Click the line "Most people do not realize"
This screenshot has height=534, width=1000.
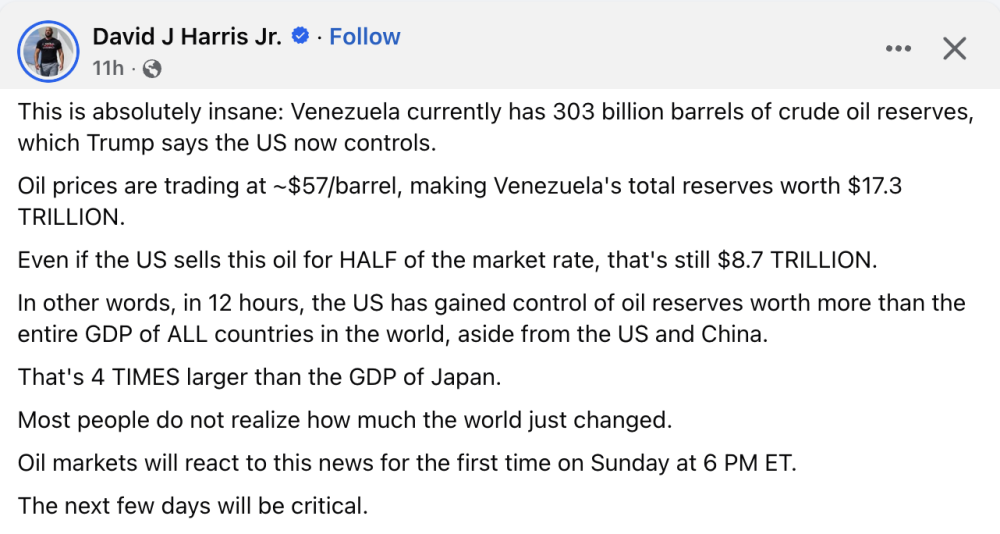pos(344,420)
